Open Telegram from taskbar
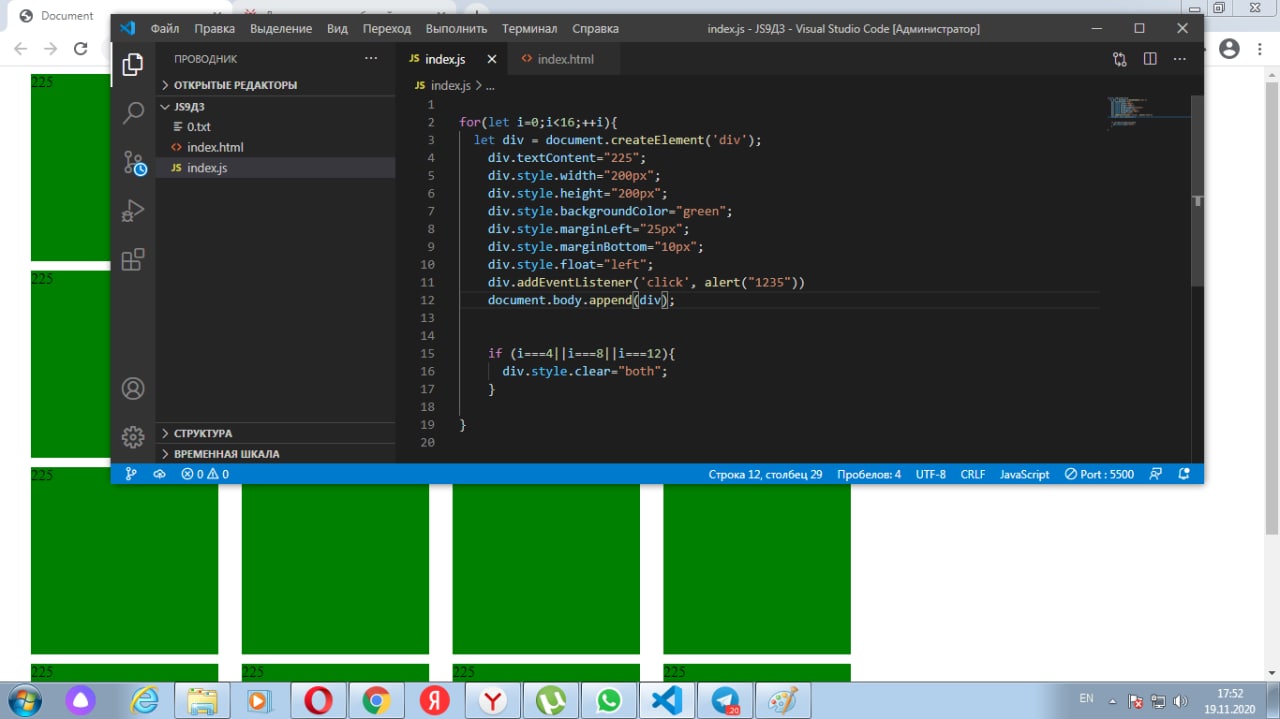1280x719 pixels. (725, 701)
